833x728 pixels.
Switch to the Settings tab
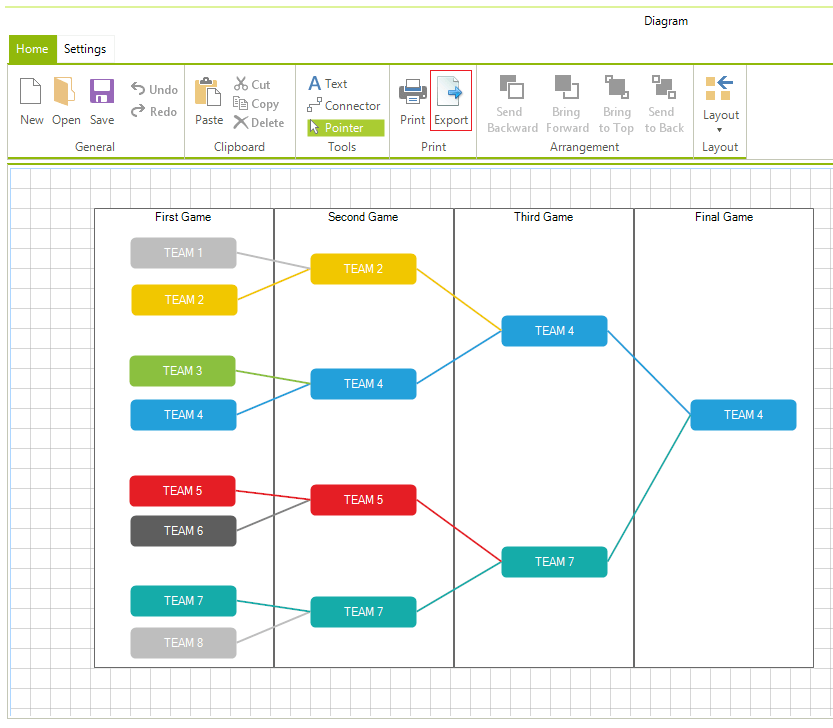point(85,48)
